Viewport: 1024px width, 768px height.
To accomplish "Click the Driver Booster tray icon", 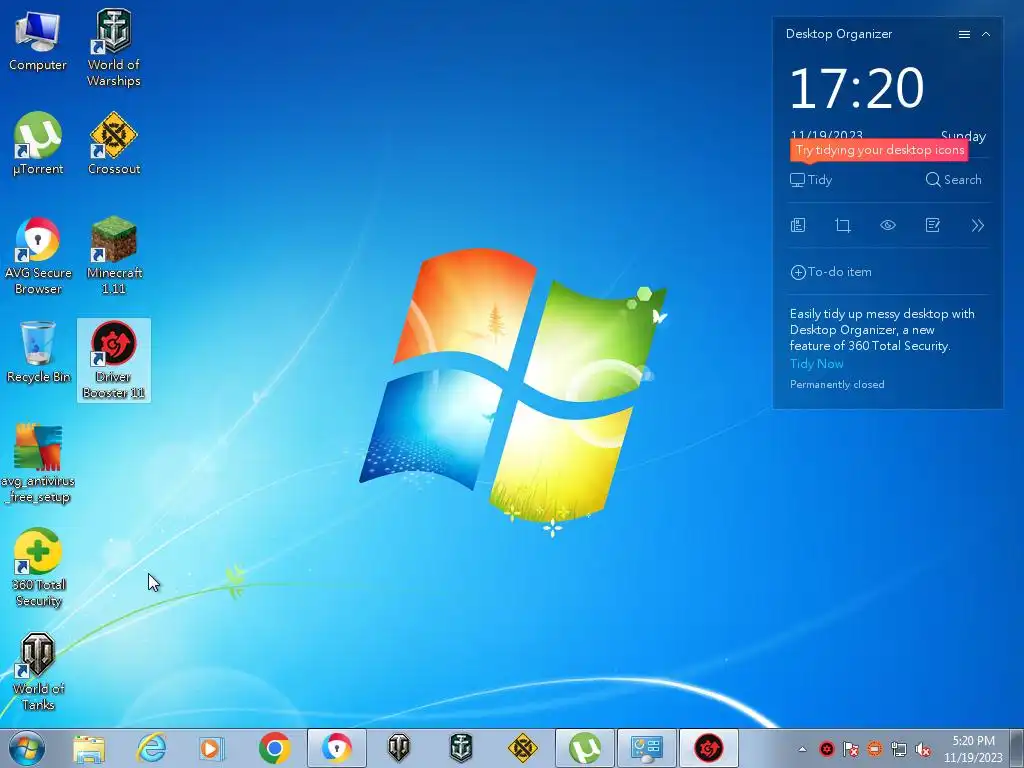I will tap(827, 749).
